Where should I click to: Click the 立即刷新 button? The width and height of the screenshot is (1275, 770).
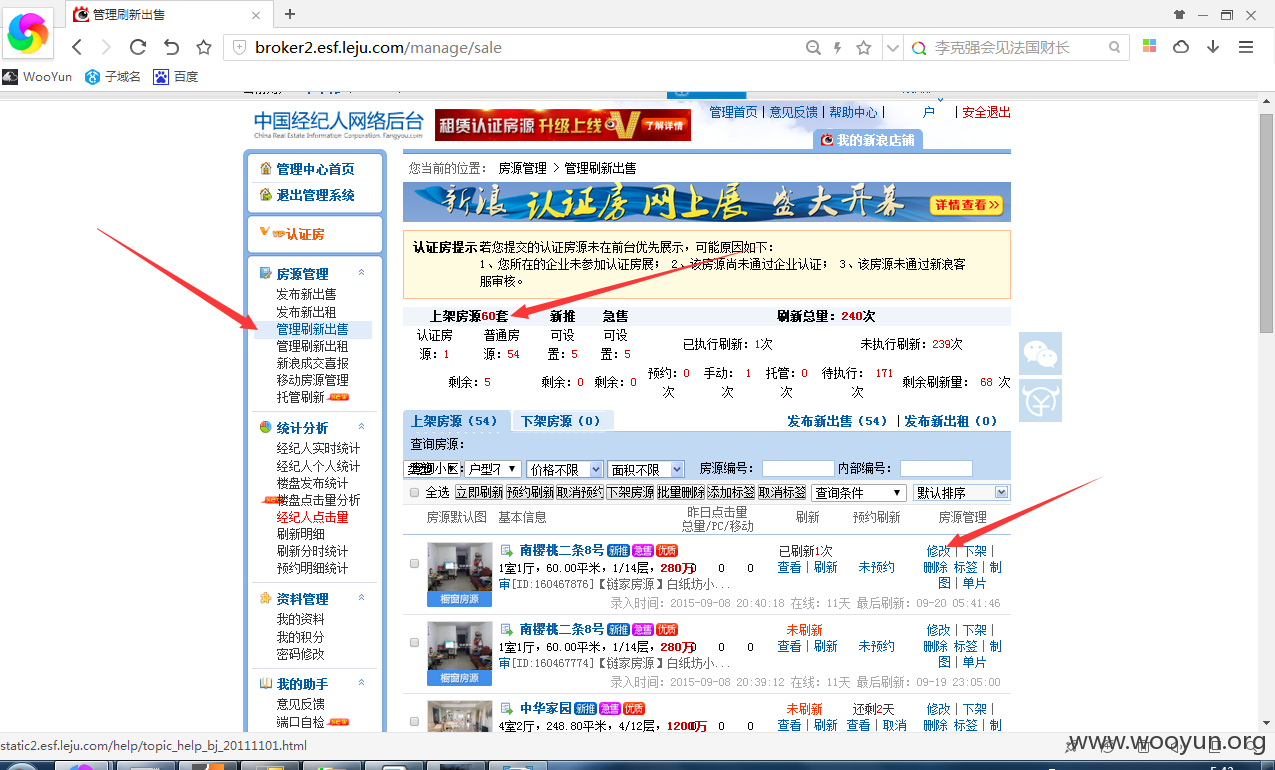[x=478, y=493]
